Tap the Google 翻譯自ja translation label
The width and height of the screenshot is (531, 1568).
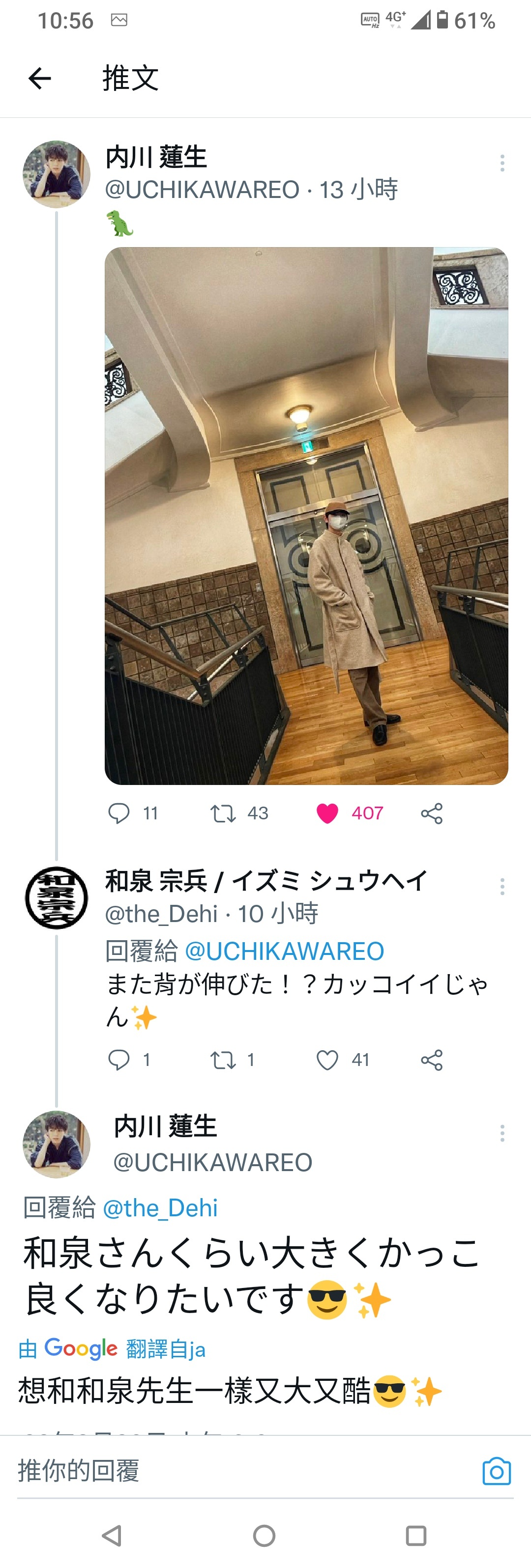112,1348
